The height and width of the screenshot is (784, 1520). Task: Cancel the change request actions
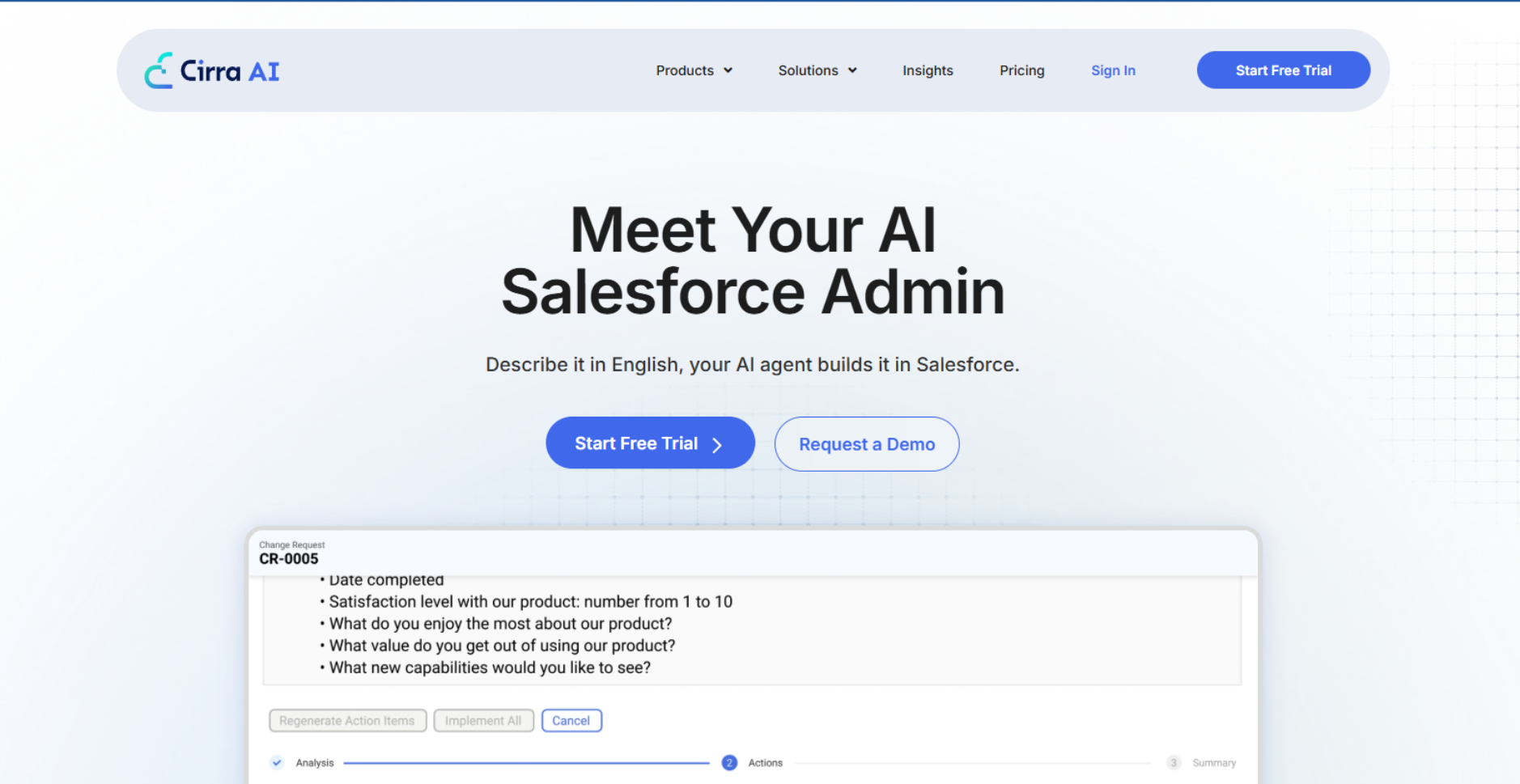[571, 721]
